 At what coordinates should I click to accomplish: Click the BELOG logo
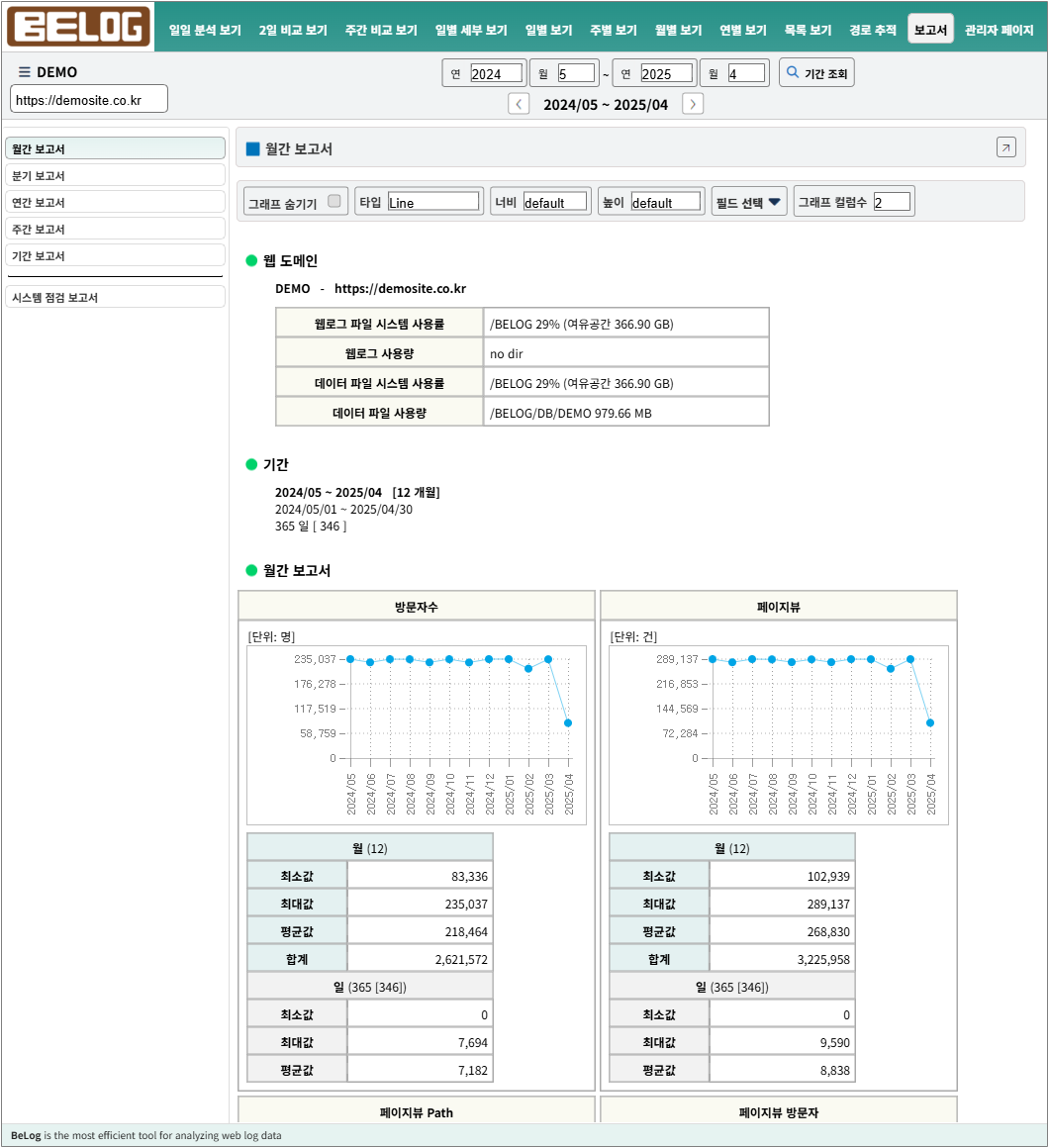pos(78,27)
